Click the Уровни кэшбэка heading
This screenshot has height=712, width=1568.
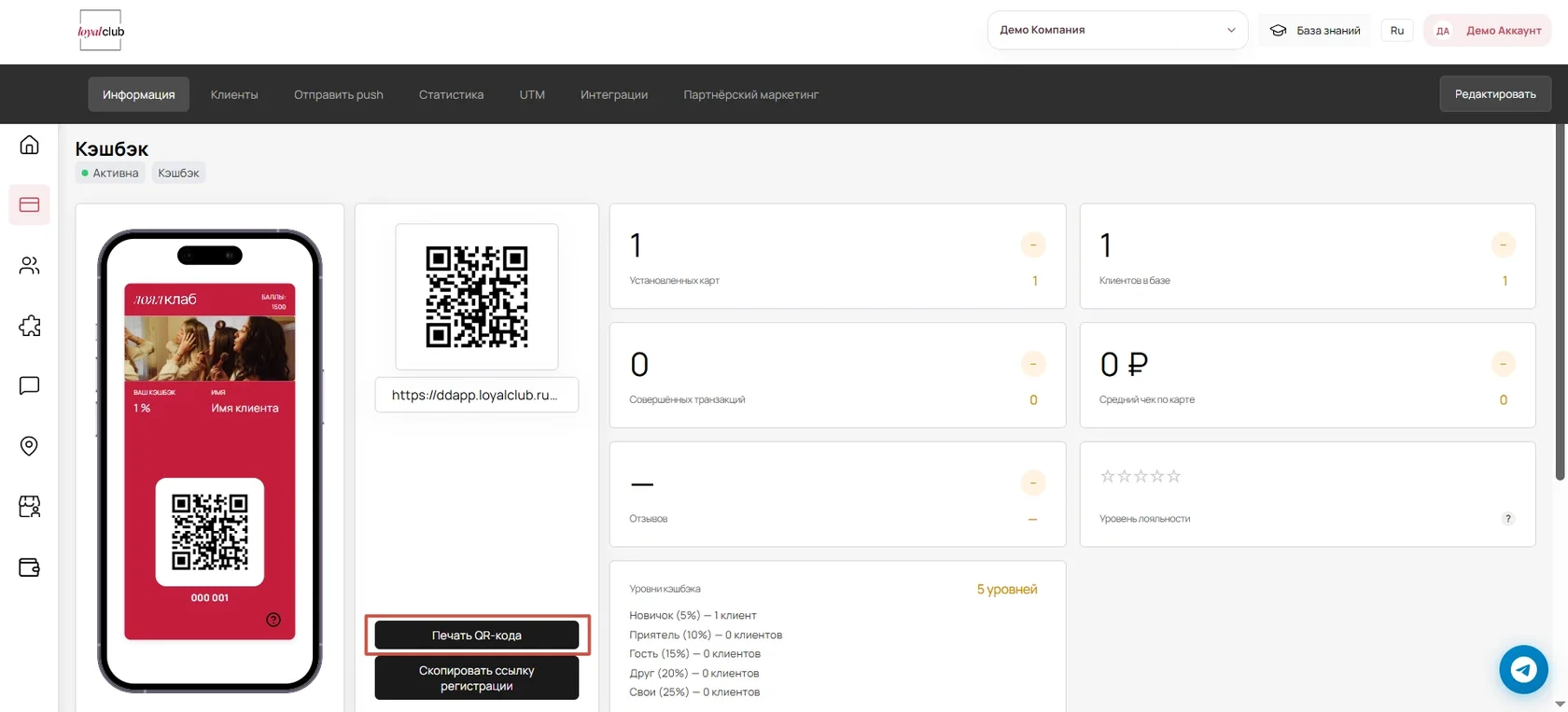coord(665,590)
